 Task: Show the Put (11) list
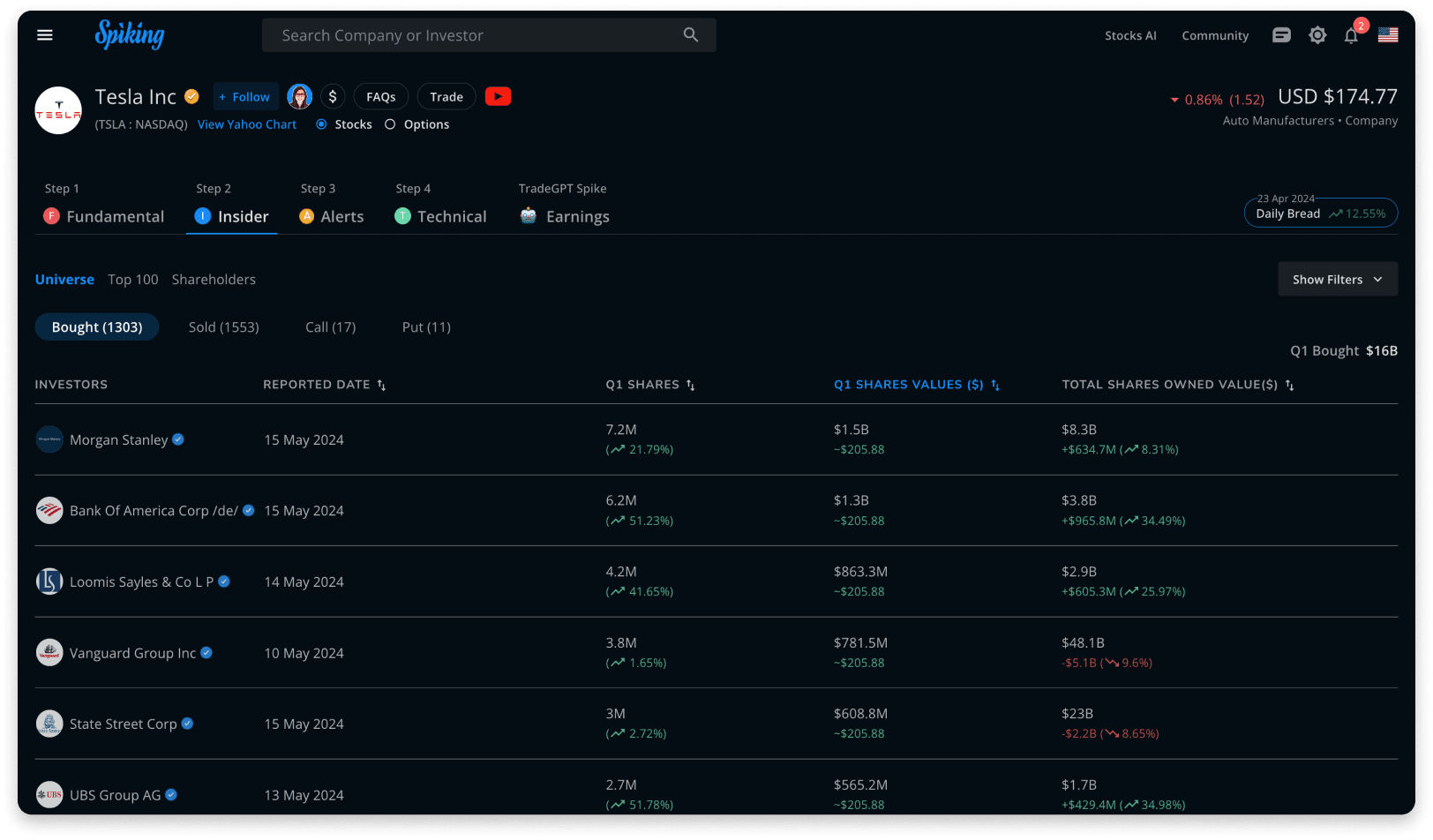click(426, 327)
